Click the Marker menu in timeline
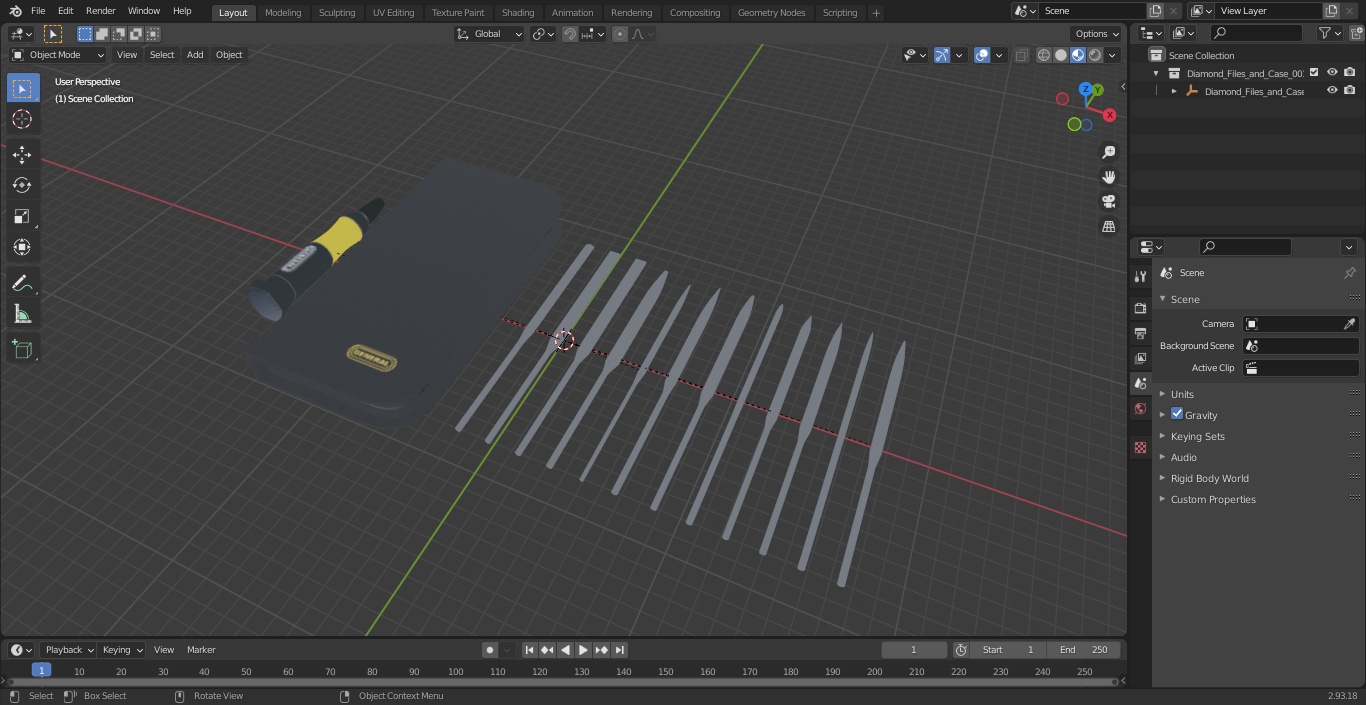Screen dimensions: 1366x705 pos(201,650)
